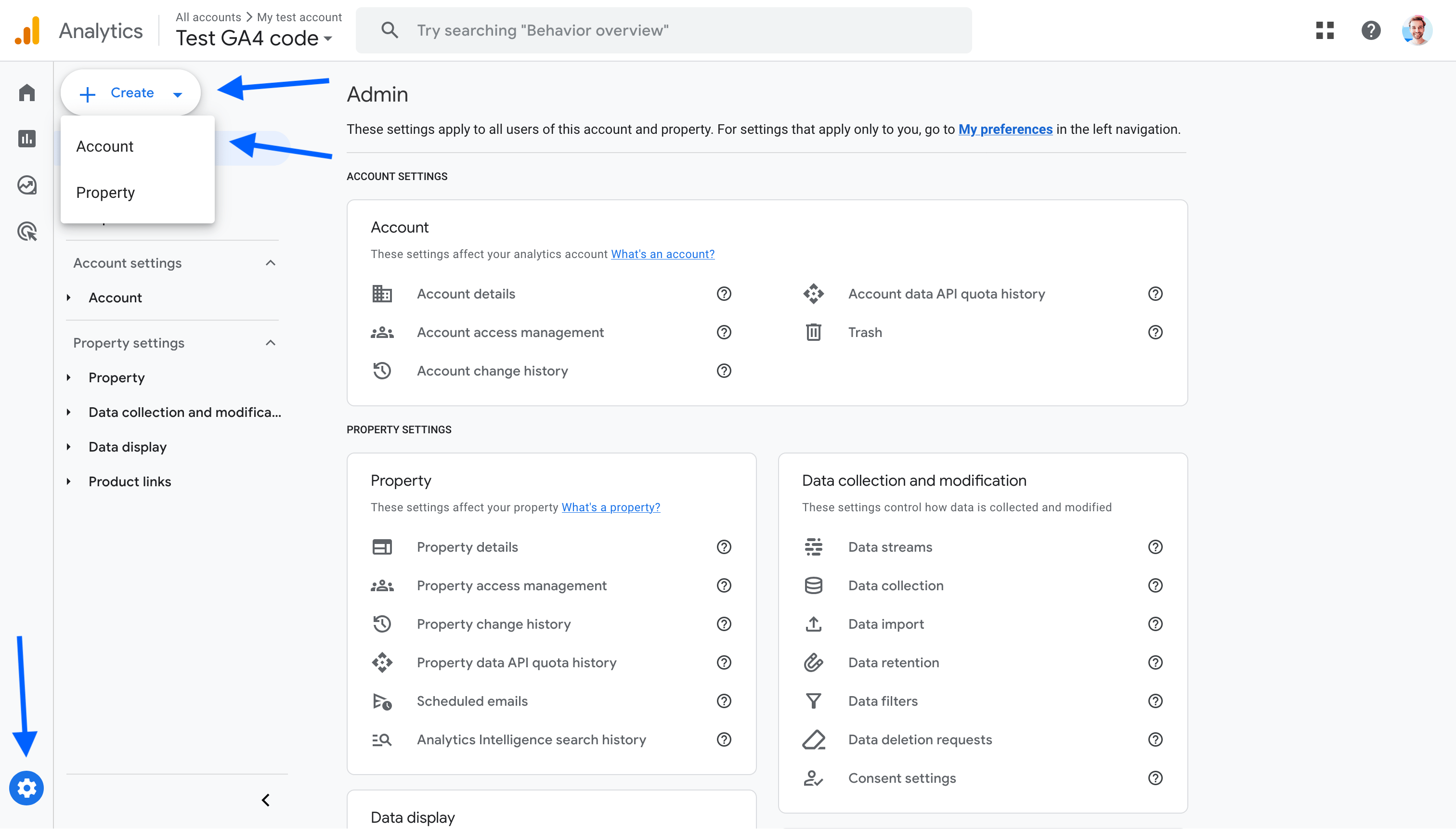The image size is (1456, 829).
Task: Click the Google Analytics bar chart icon
Action: click(x=27, y=138)
